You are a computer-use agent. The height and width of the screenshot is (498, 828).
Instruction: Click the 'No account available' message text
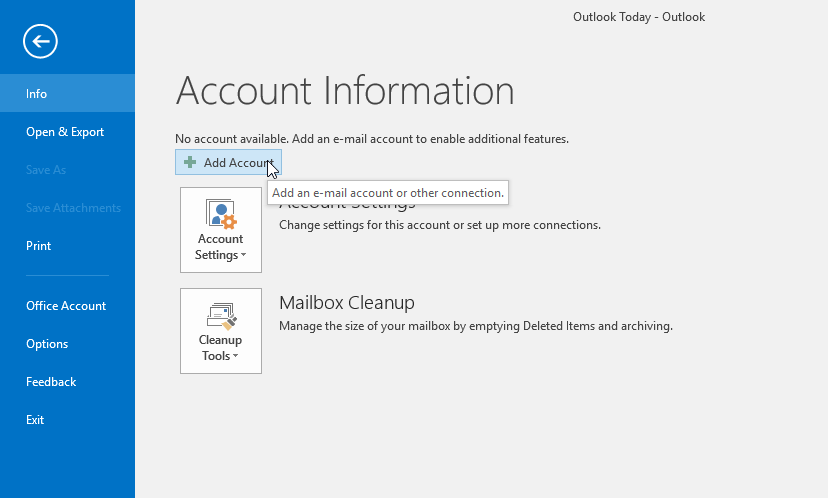pos(372,139)
